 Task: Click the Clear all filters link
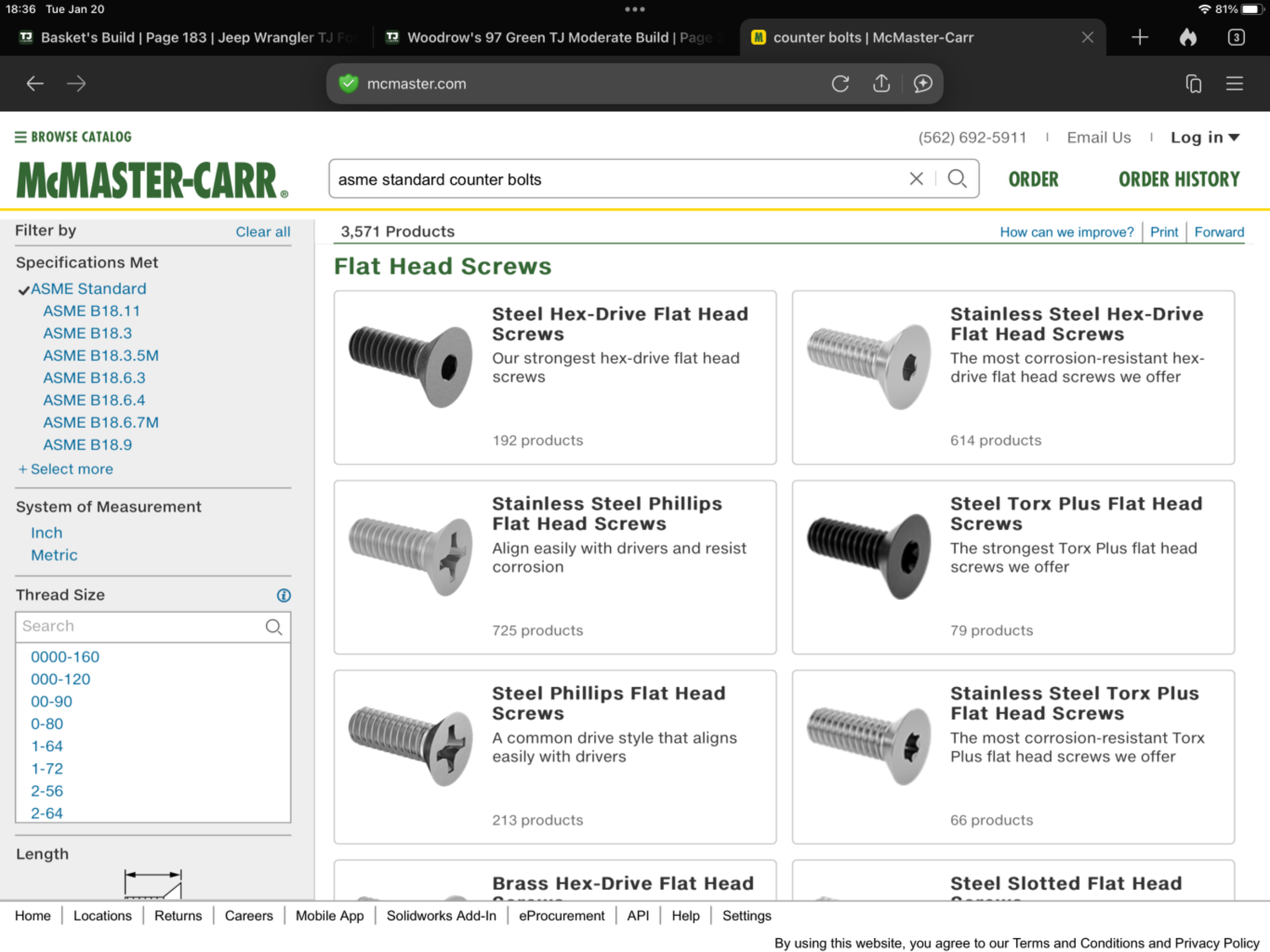click(263, 232)
